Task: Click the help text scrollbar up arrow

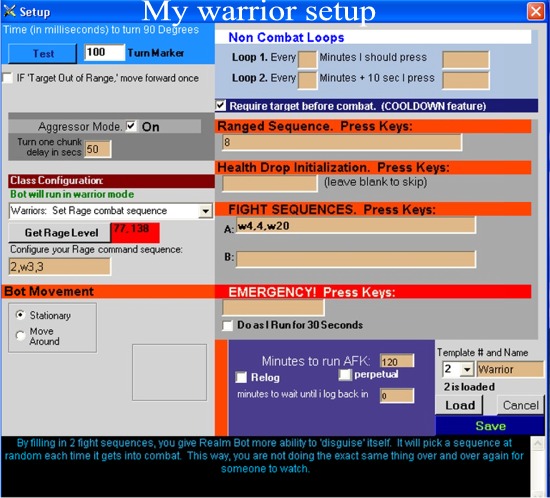Action: pyautogui.click(x=538, y=444)
